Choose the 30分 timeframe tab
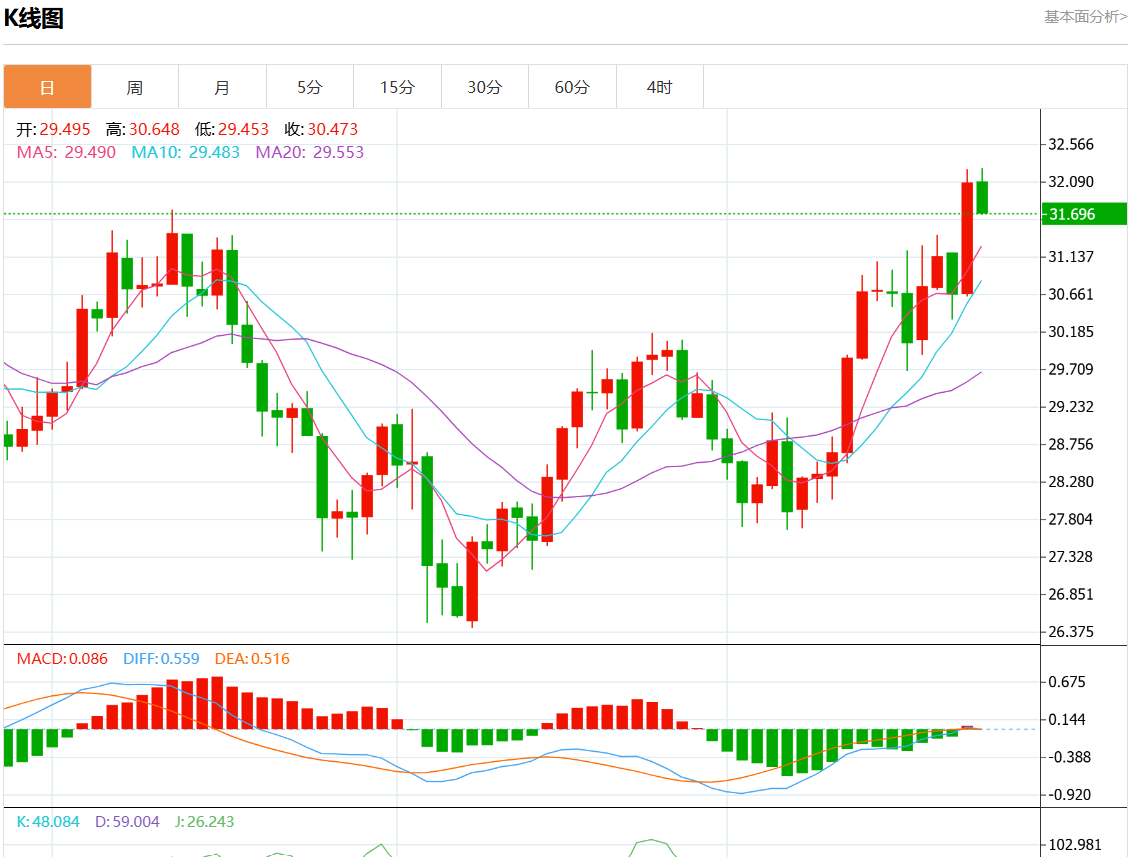The height and width of the screenshot is (857, 1143). pyautogui.click(x=485, y=88)
